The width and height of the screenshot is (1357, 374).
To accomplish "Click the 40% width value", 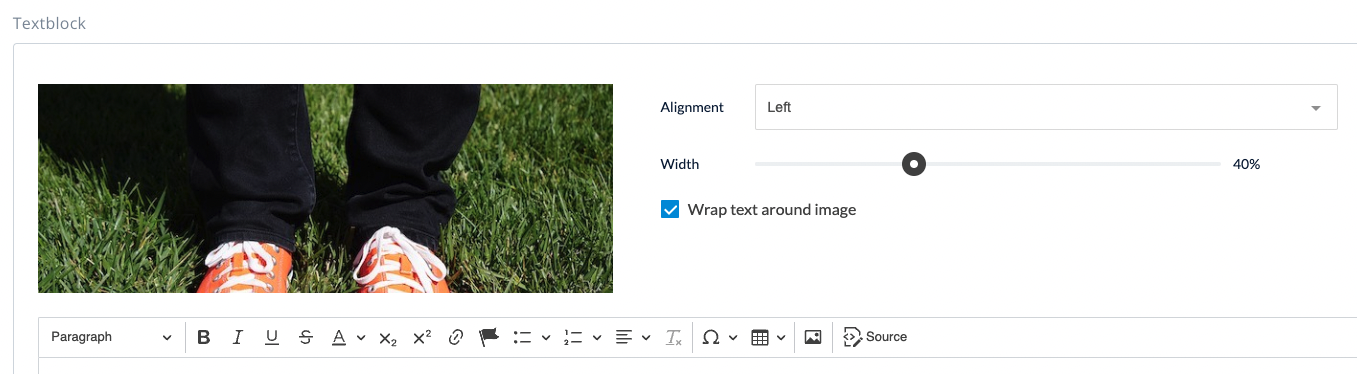I will (1246, 164).
